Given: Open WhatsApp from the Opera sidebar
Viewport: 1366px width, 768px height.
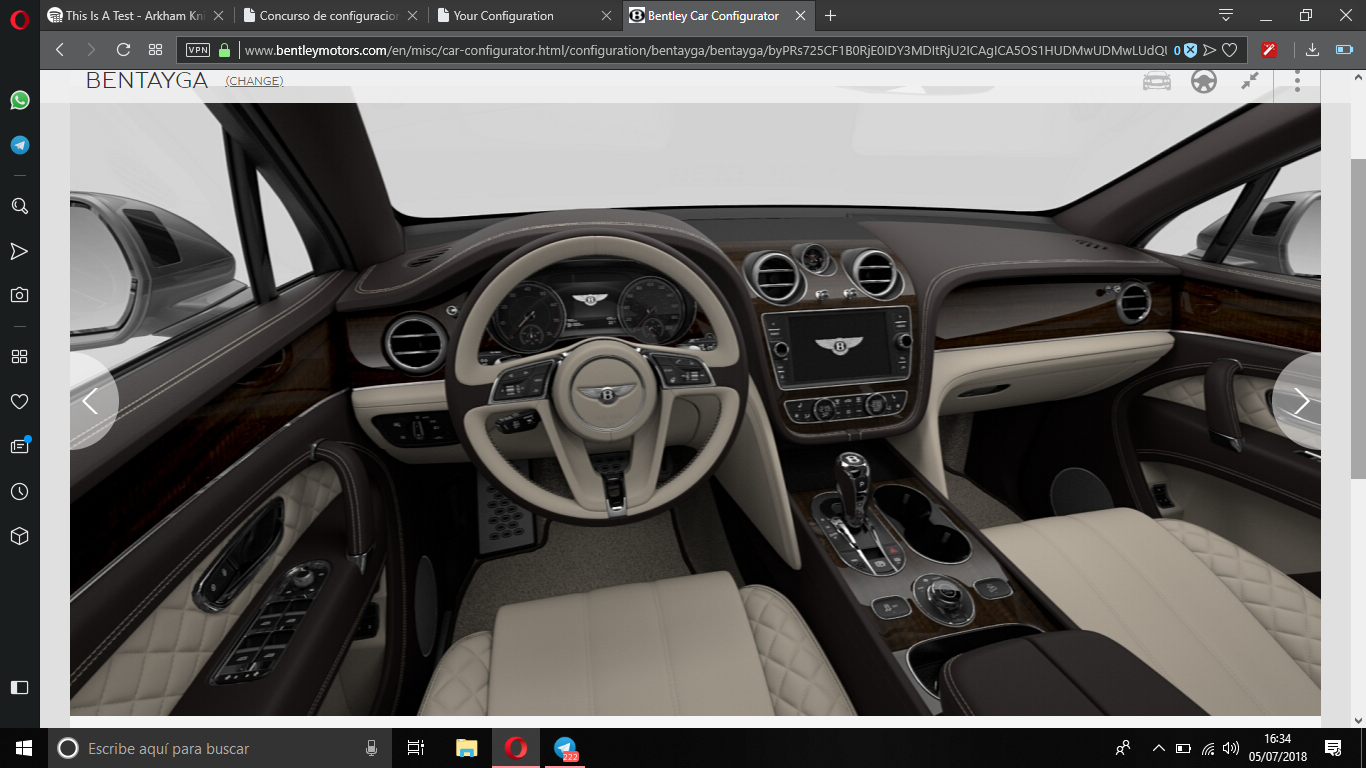Looking at the screenshot, I should tap(19, 100).
